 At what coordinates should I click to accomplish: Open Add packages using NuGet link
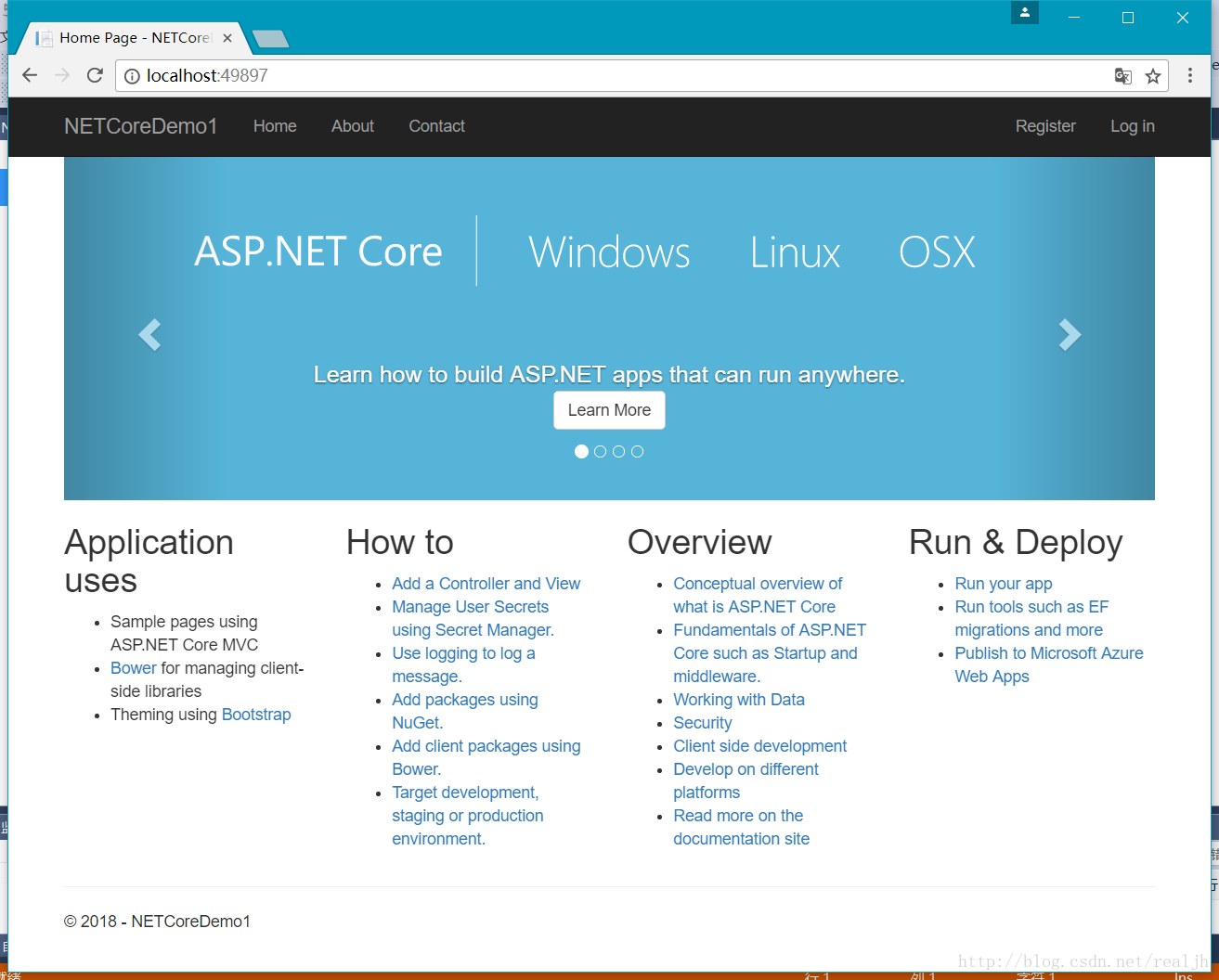coord(464,711)
